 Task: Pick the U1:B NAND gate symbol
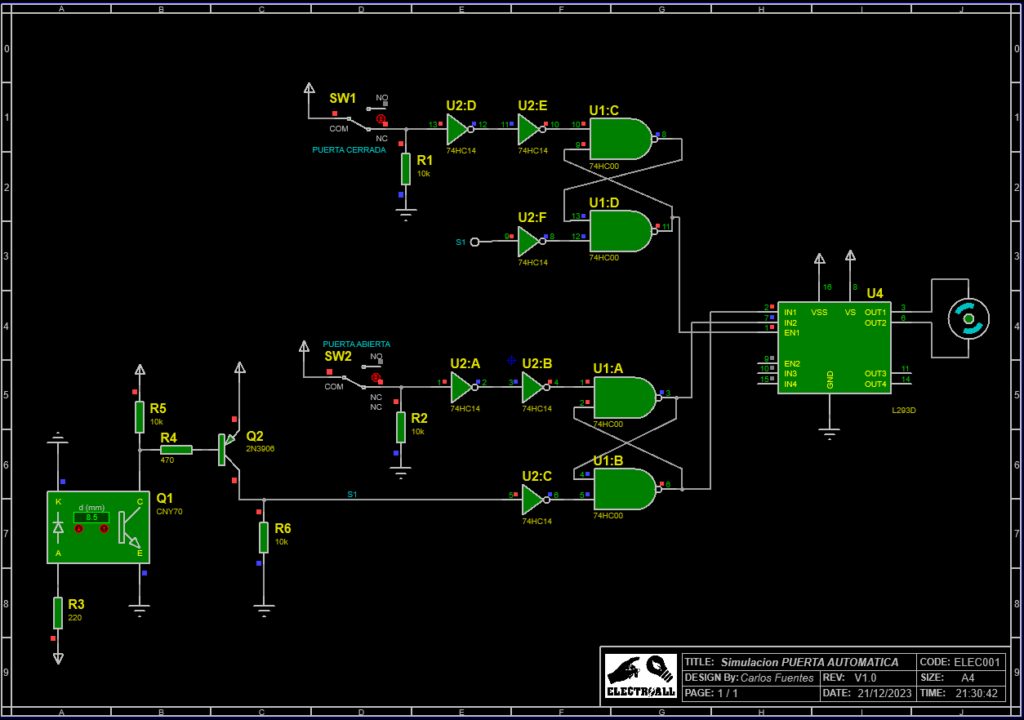[624, 489]
